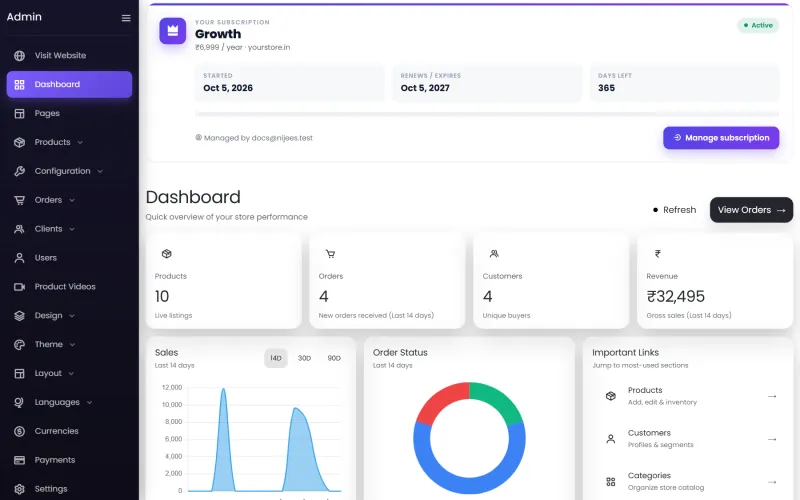Switch sales chart to 14D range
The image size is (800, 500).
pos(276,358)
